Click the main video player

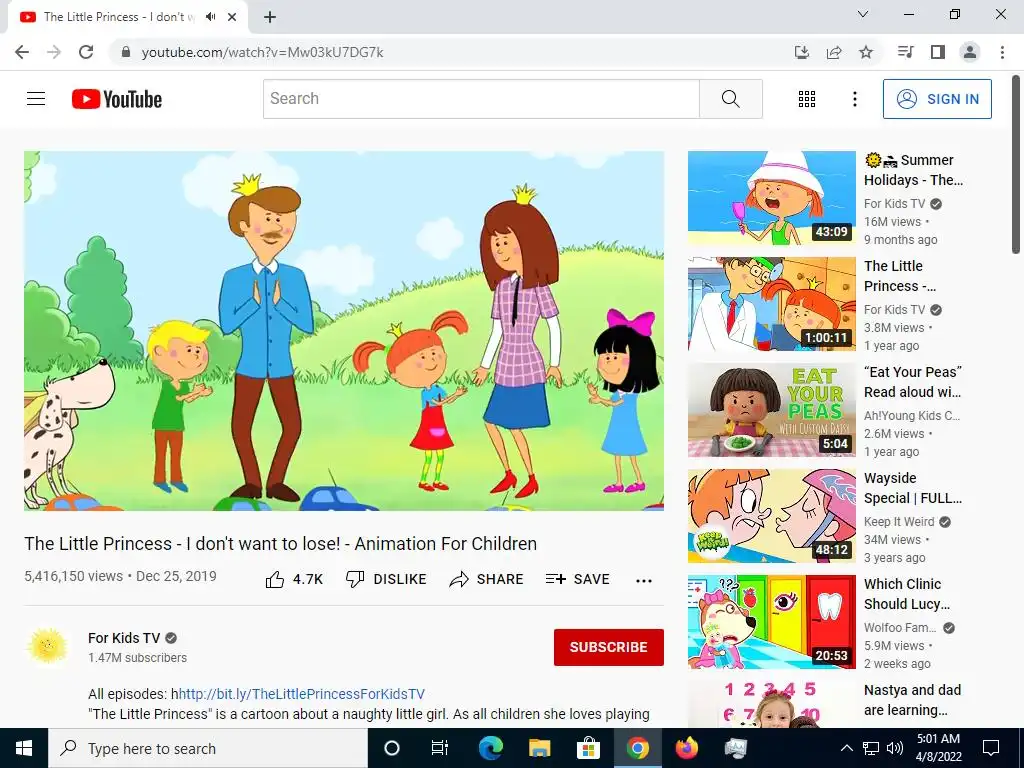344,330
